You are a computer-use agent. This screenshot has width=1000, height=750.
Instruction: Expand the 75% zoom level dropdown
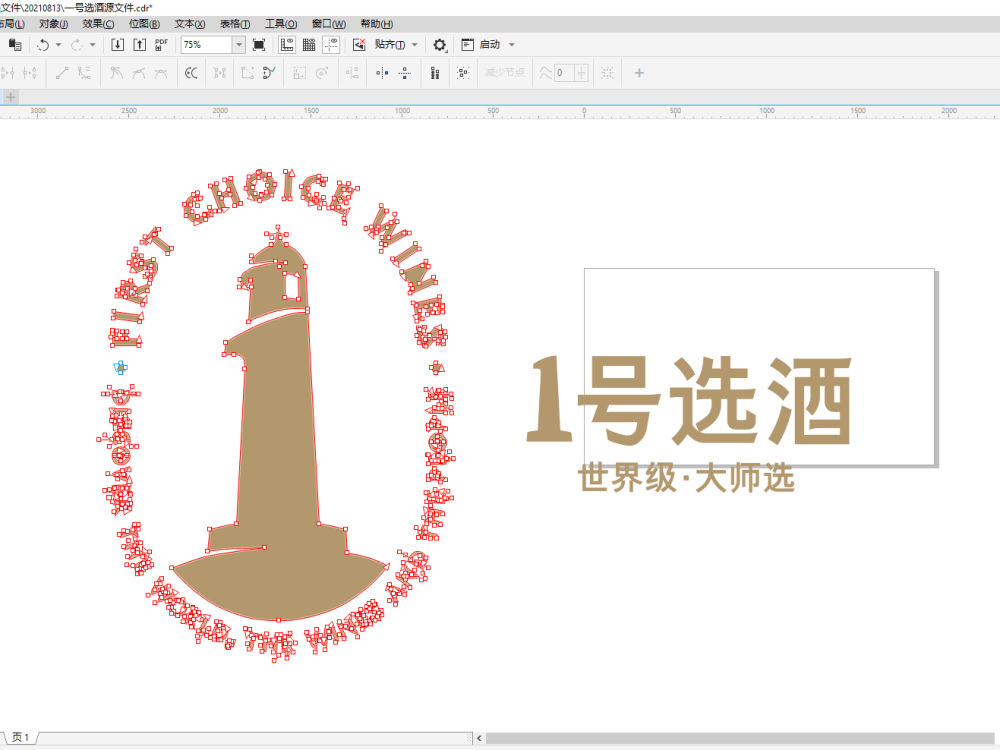pos(239,45)
